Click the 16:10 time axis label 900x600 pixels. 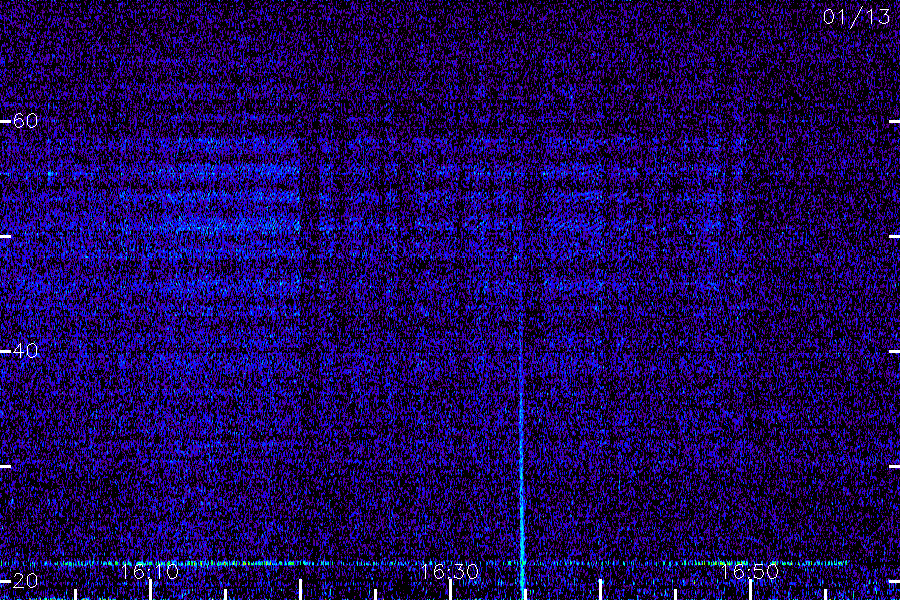click(149, 571)
